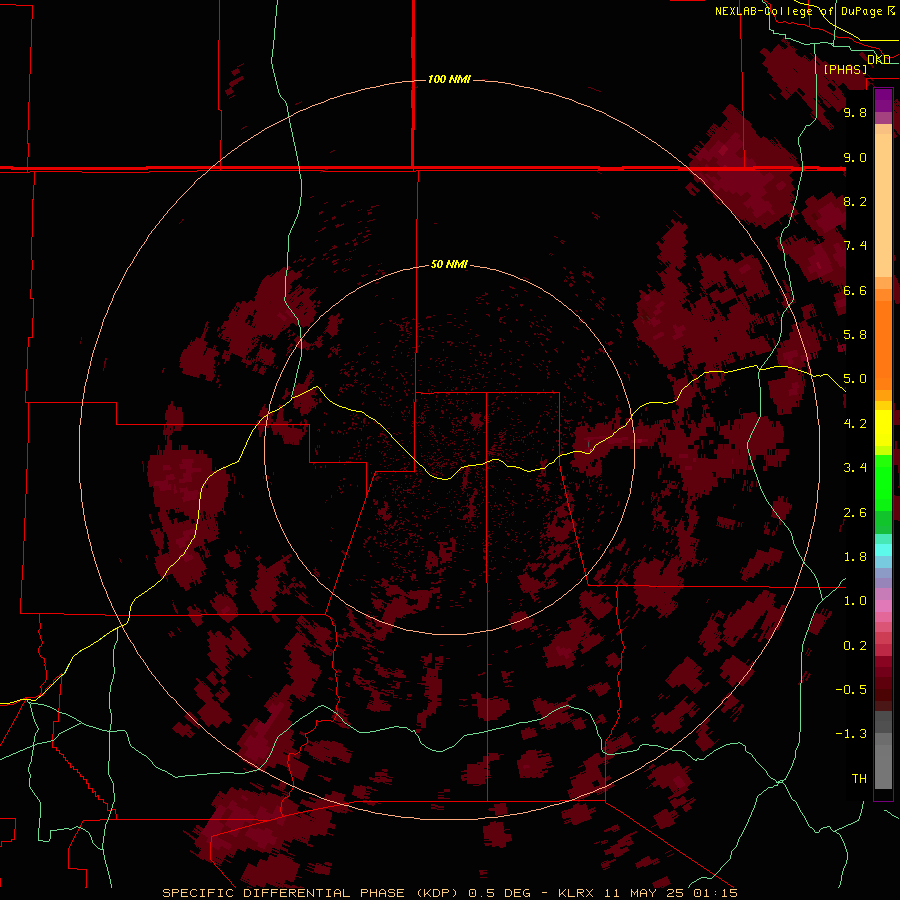Click the [PHAS] label above color scale
This screenshot has width=900, height=900.
[845, 69]
